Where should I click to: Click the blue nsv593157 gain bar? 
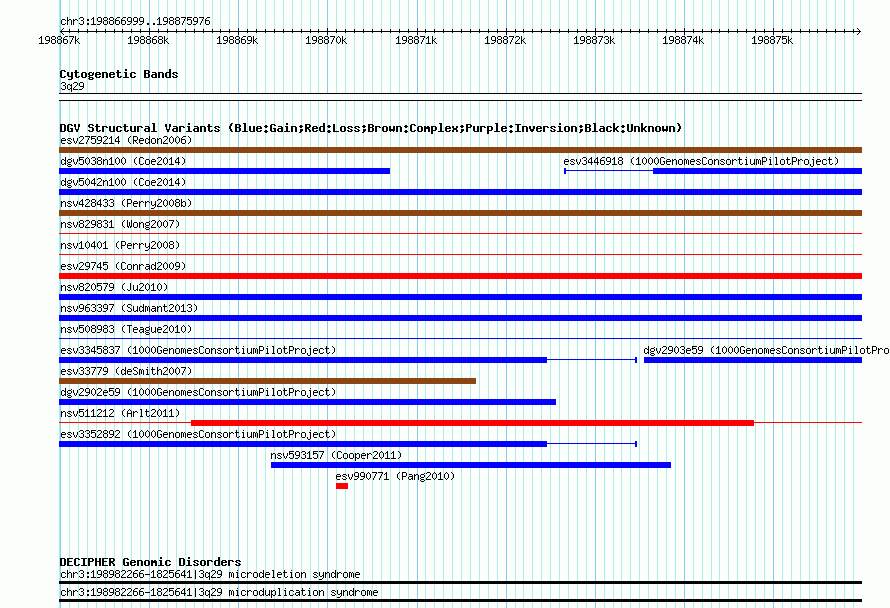471,465
